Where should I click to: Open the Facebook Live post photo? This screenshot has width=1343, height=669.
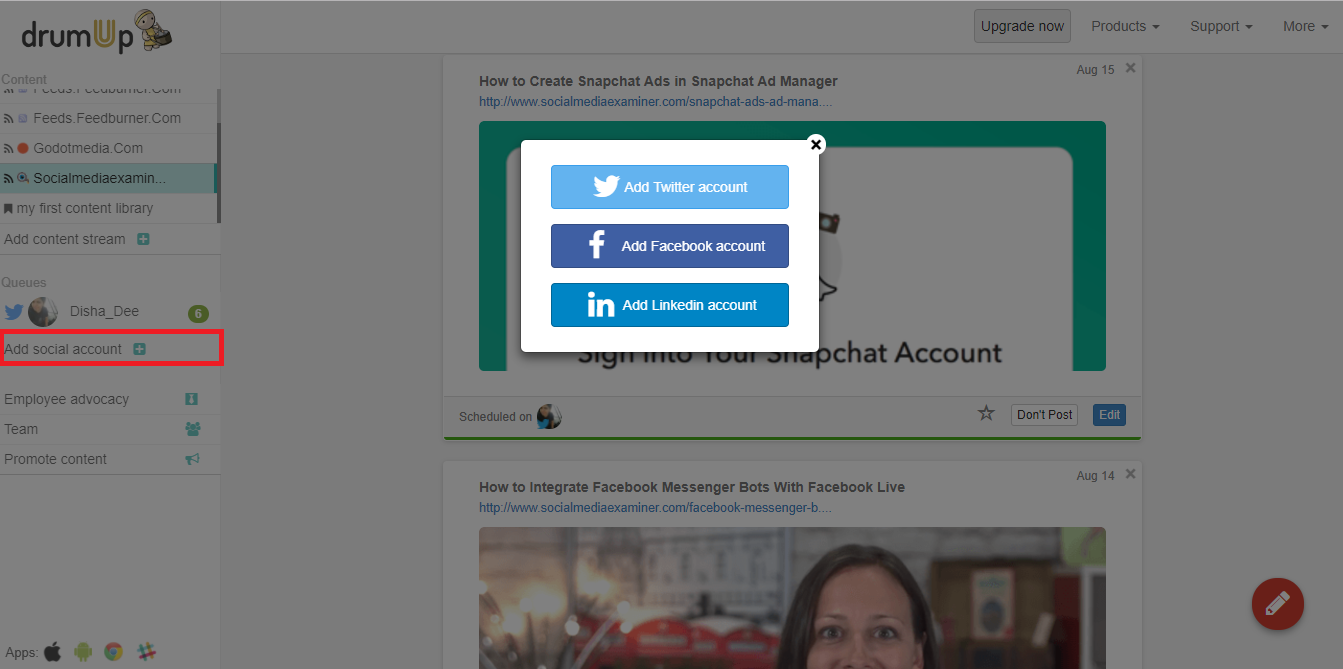click(x=792, y=598)
